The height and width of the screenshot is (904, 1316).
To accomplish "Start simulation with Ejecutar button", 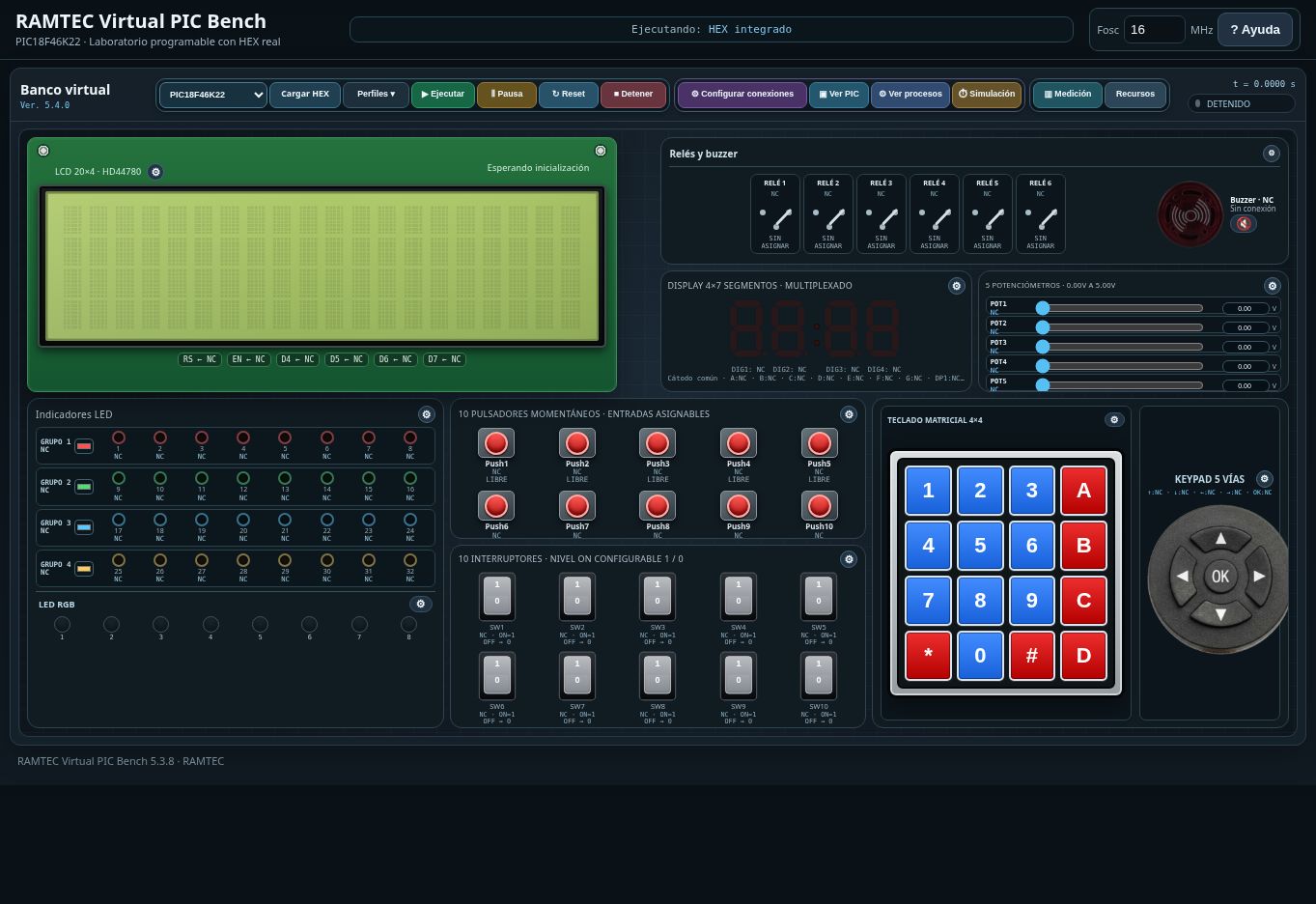I will (x=443, y=95).
